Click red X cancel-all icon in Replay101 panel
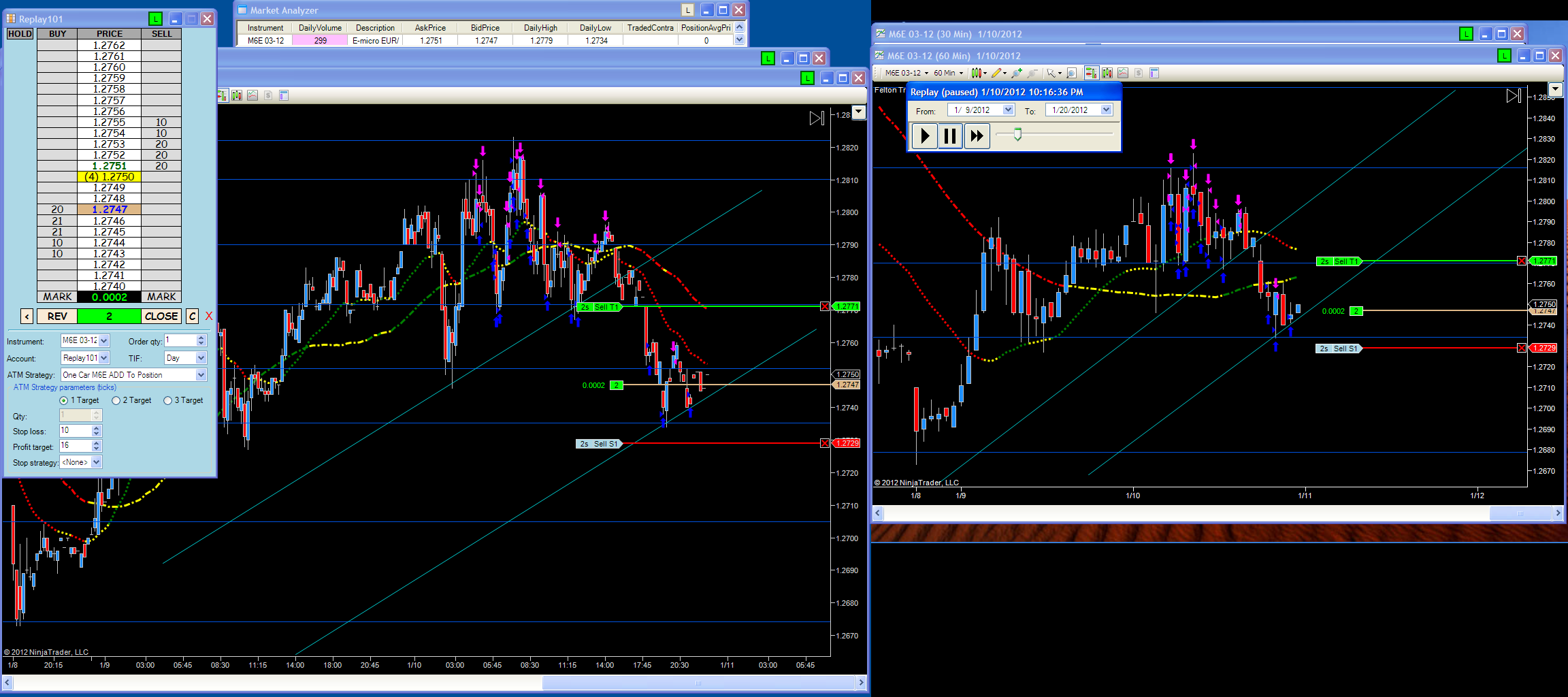This screenshot has height=697, width=1568. 209,316
